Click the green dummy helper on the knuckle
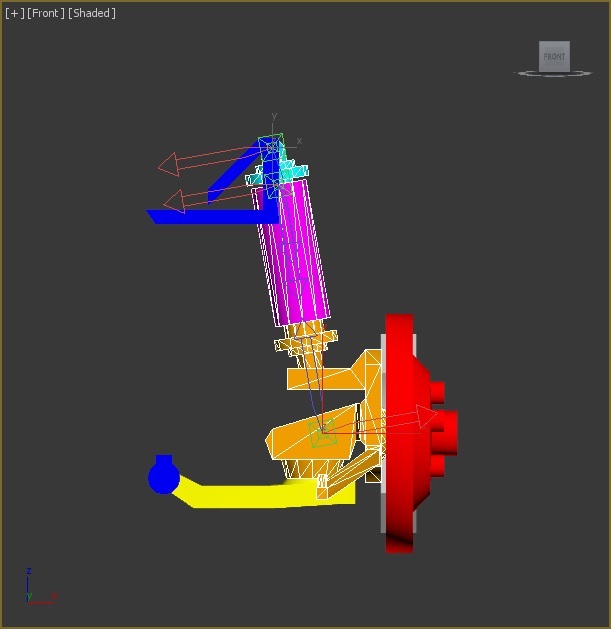Screen dimensions: 611x629 322,434
